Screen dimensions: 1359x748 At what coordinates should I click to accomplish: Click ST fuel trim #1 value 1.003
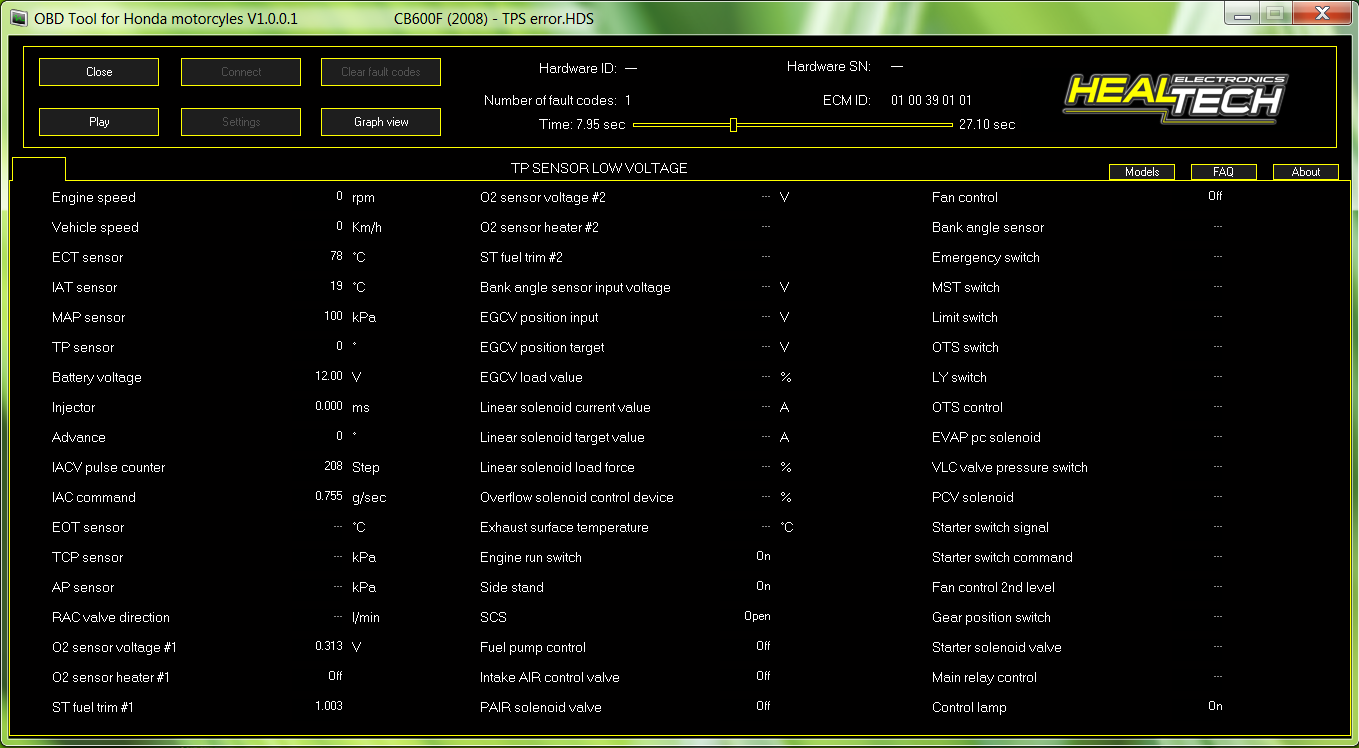click(x=329, y=706)
